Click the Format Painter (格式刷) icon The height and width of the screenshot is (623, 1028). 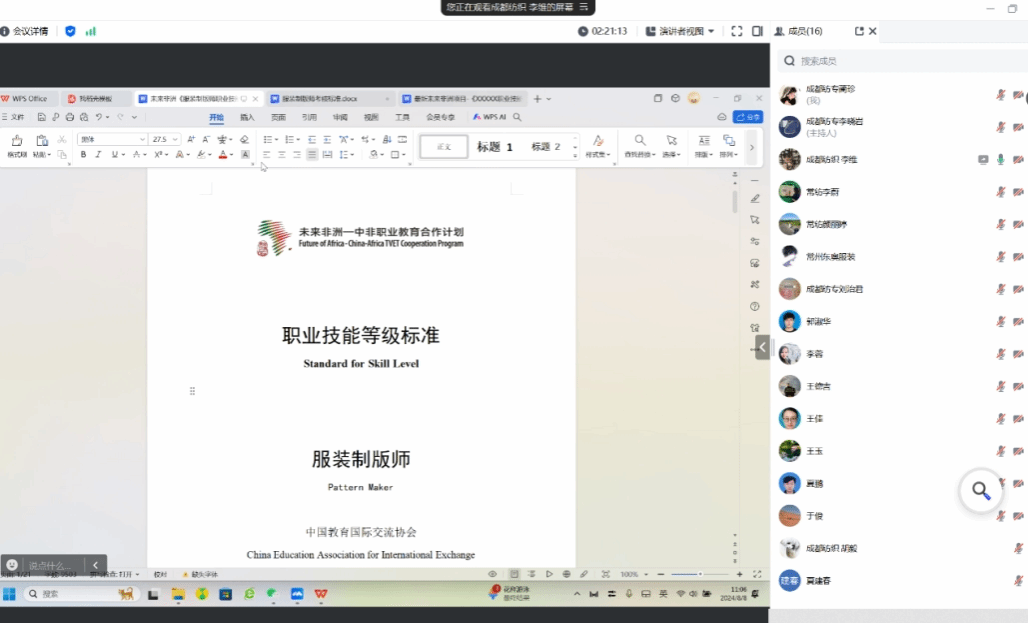[x=16, y=142]
